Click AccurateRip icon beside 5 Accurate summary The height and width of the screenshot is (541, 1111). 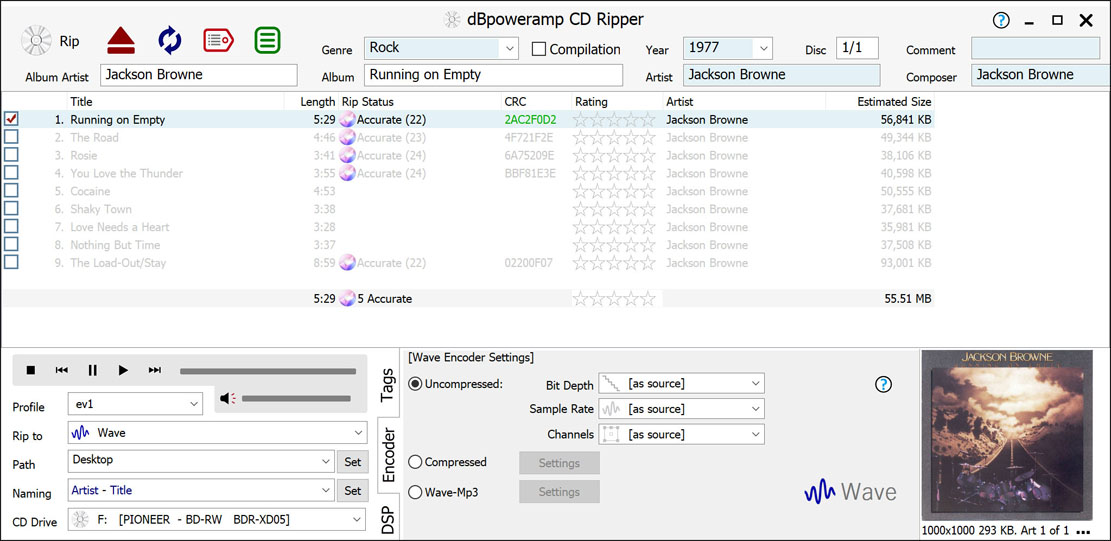coord(347,299)
